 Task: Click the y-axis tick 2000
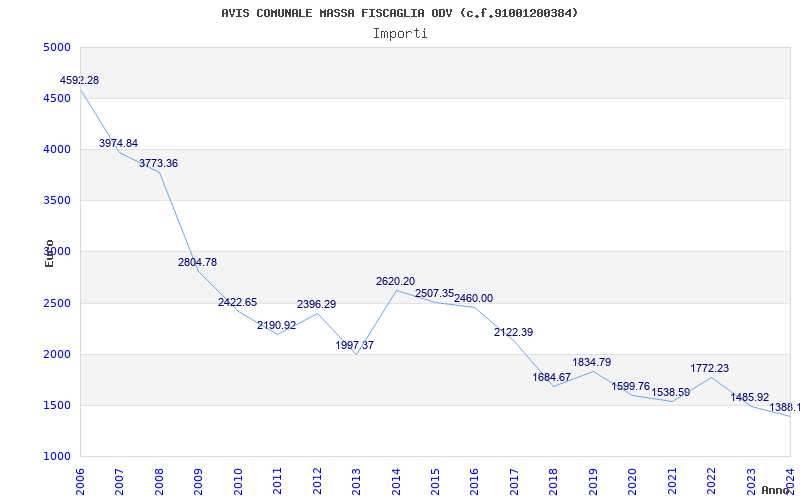[x=57, y=355]
